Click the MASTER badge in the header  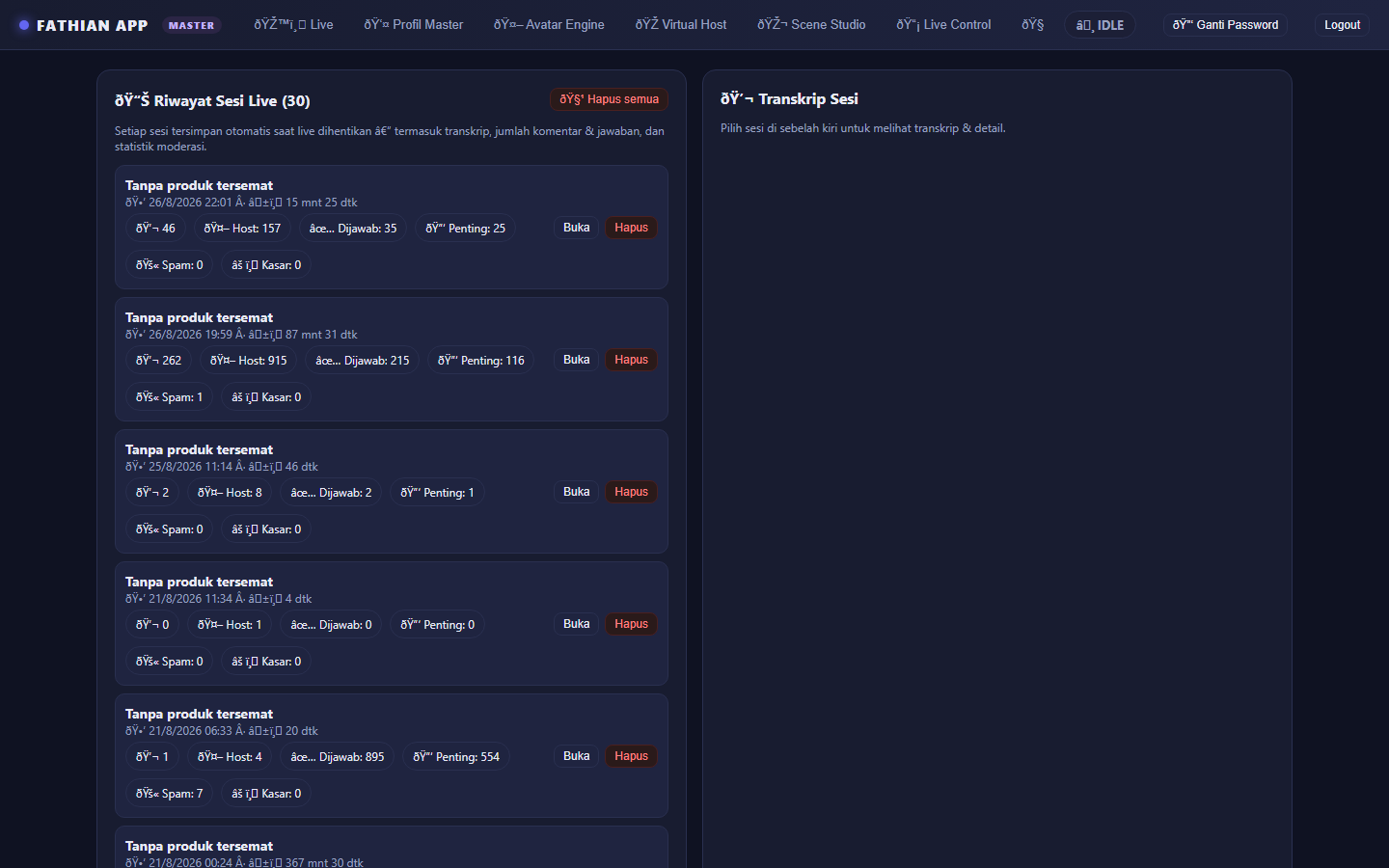[191, 25]
